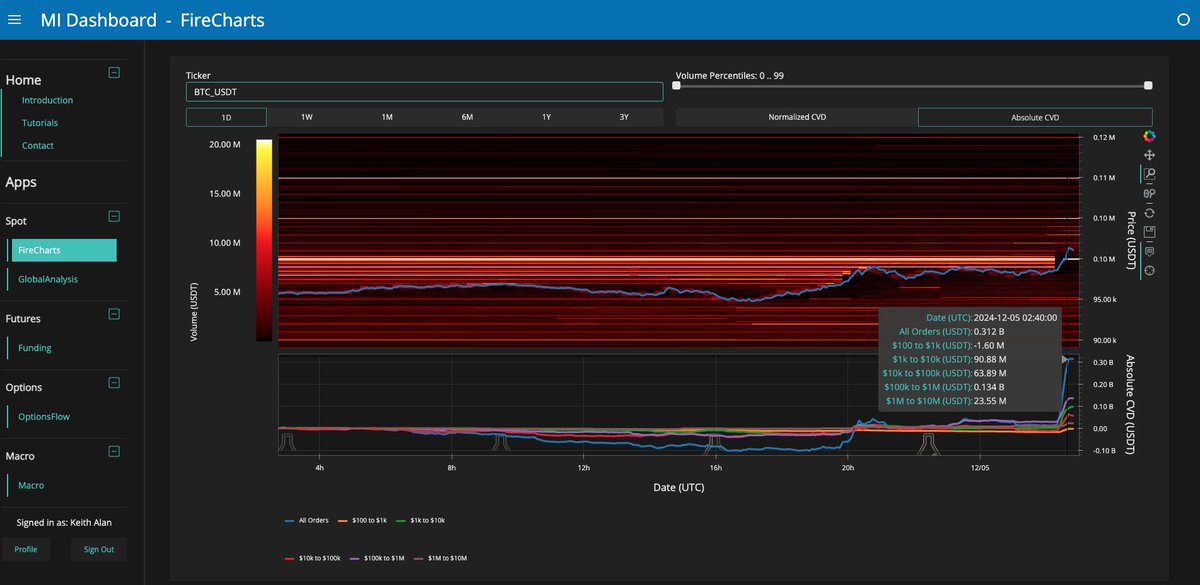Open the FireCharts app
1200x585 pixels.
(x=62, y=250)
